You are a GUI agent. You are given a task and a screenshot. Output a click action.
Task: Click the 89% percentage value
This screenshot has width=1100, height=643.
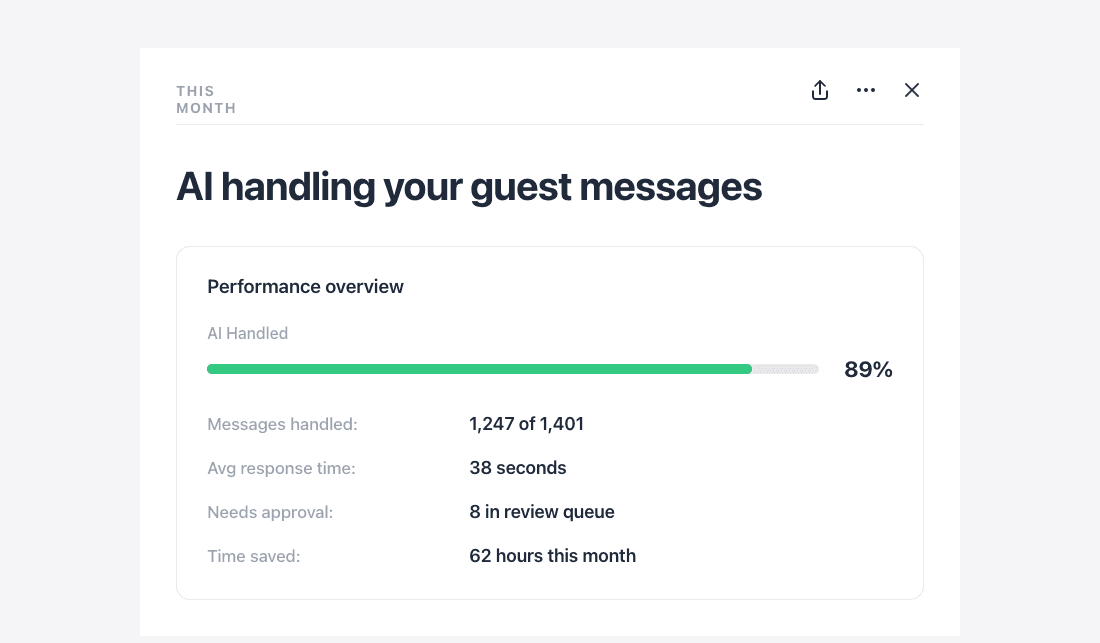coord(868,370)
